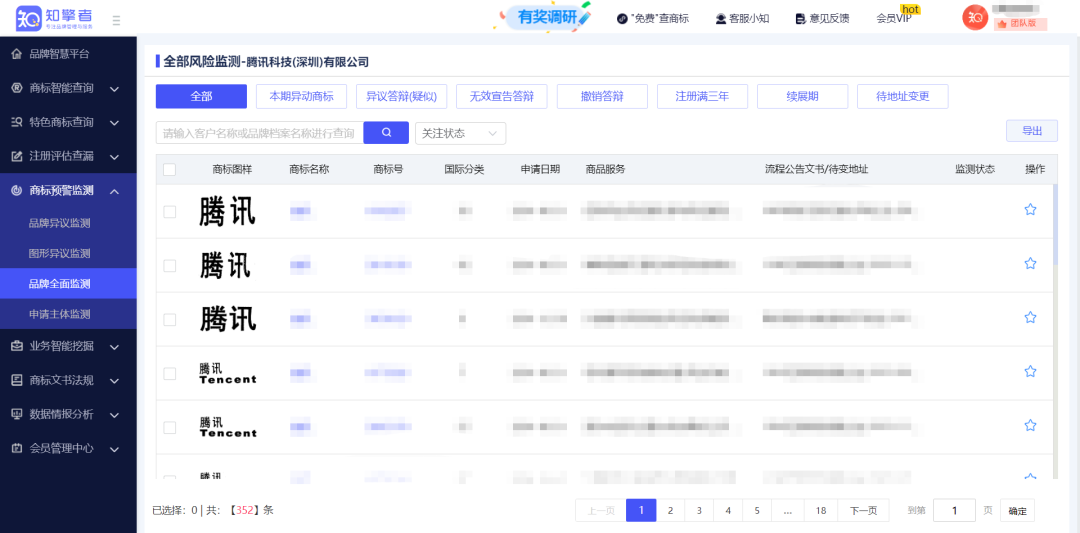Click the feedback icon next to 意见反馈
This screenshot has width=1080, height=533.
800,19
